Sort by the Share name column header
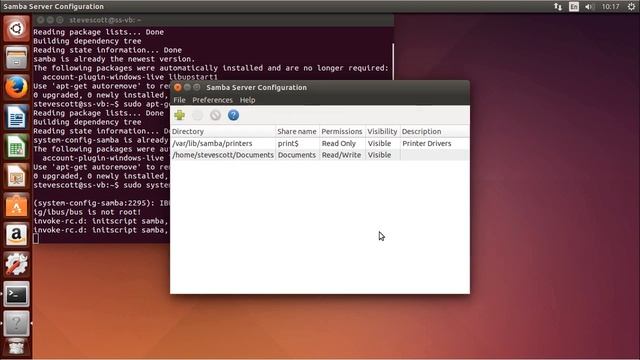This screenshot has width=640, height=360. (x=297, y=131)
